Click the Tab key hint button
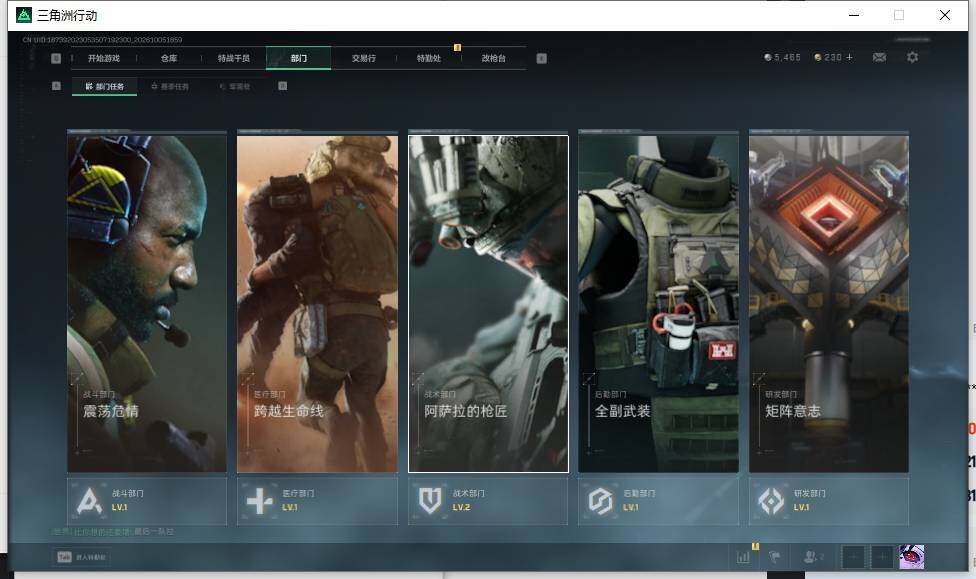 pos(64,557)
